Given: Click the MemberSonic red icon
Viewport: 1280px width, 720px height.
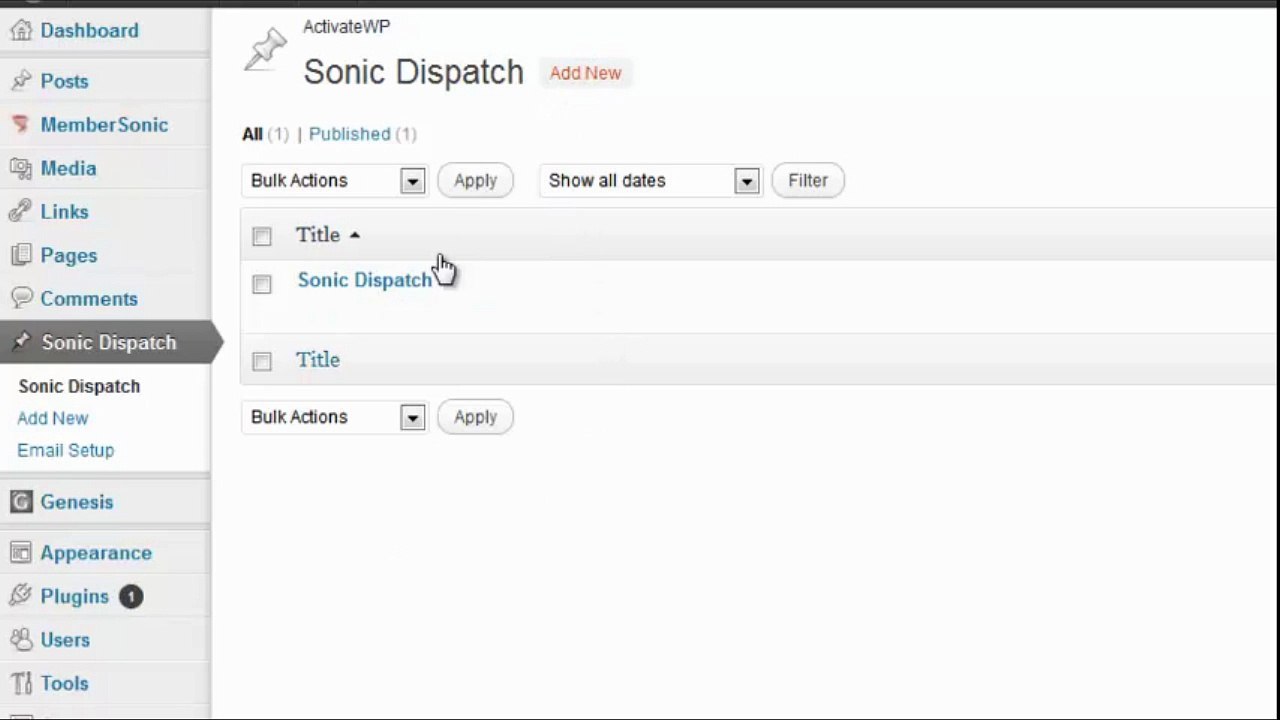Looking at the screenshot, I should click(20, 125).
